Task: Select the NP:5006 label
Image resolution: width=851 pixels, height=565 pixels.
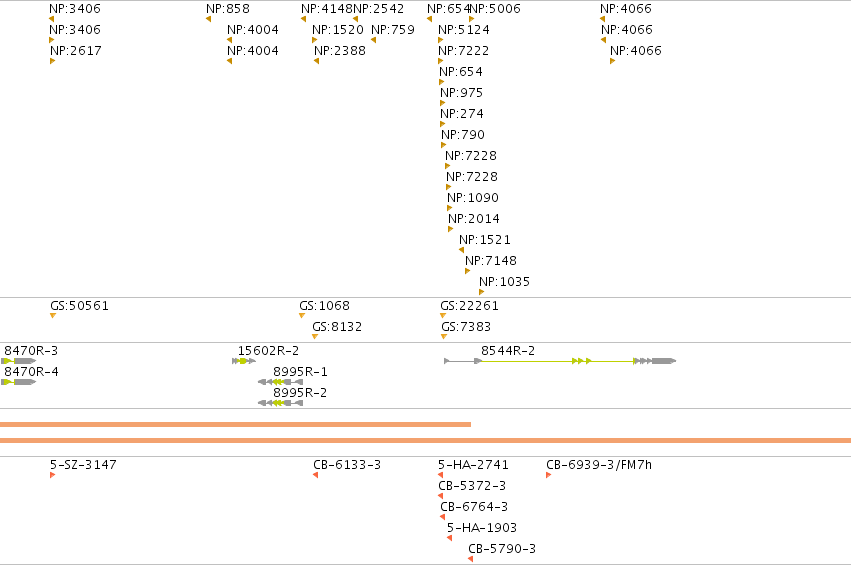Action: click(495, 9)
